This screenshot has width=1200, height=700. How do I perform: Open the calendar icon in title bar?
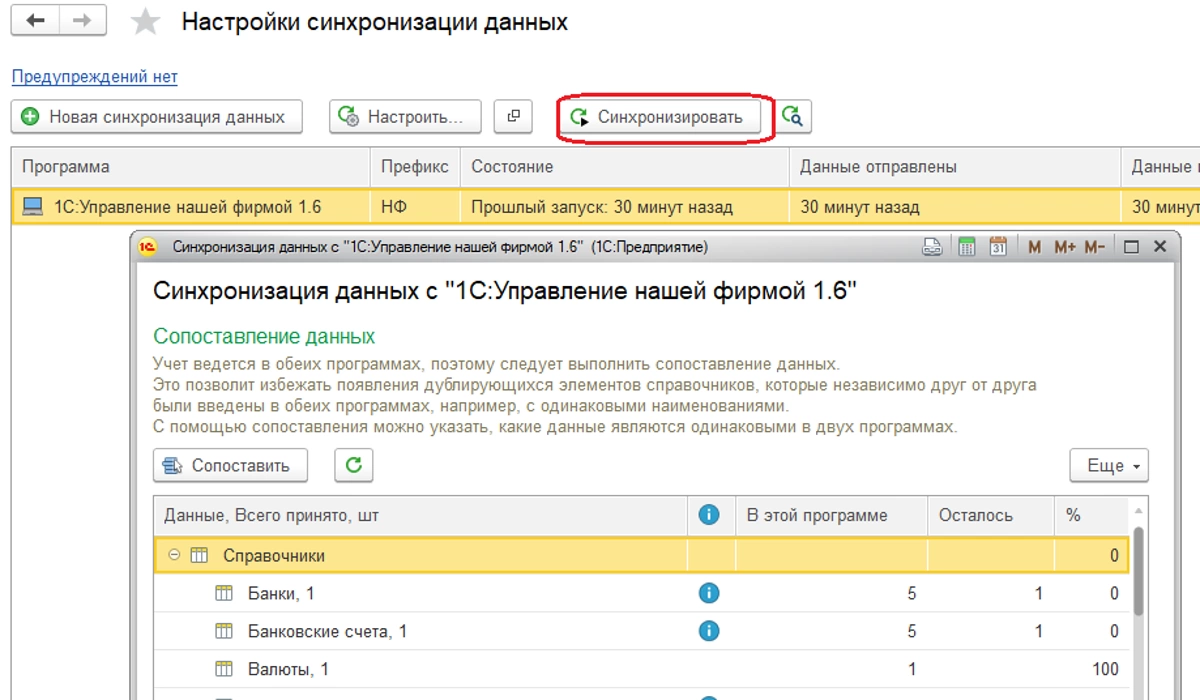coord(998,246)
